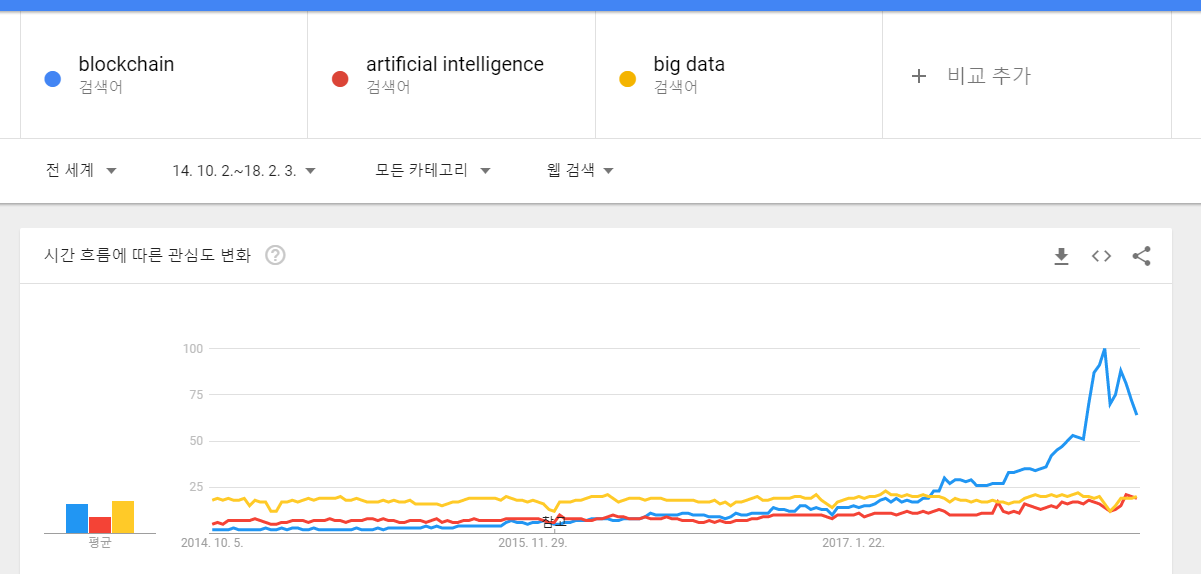Select the blockchain search term
Image resolution: width=1201 pixels, height=574 pixels.
(x=126, y=65)
